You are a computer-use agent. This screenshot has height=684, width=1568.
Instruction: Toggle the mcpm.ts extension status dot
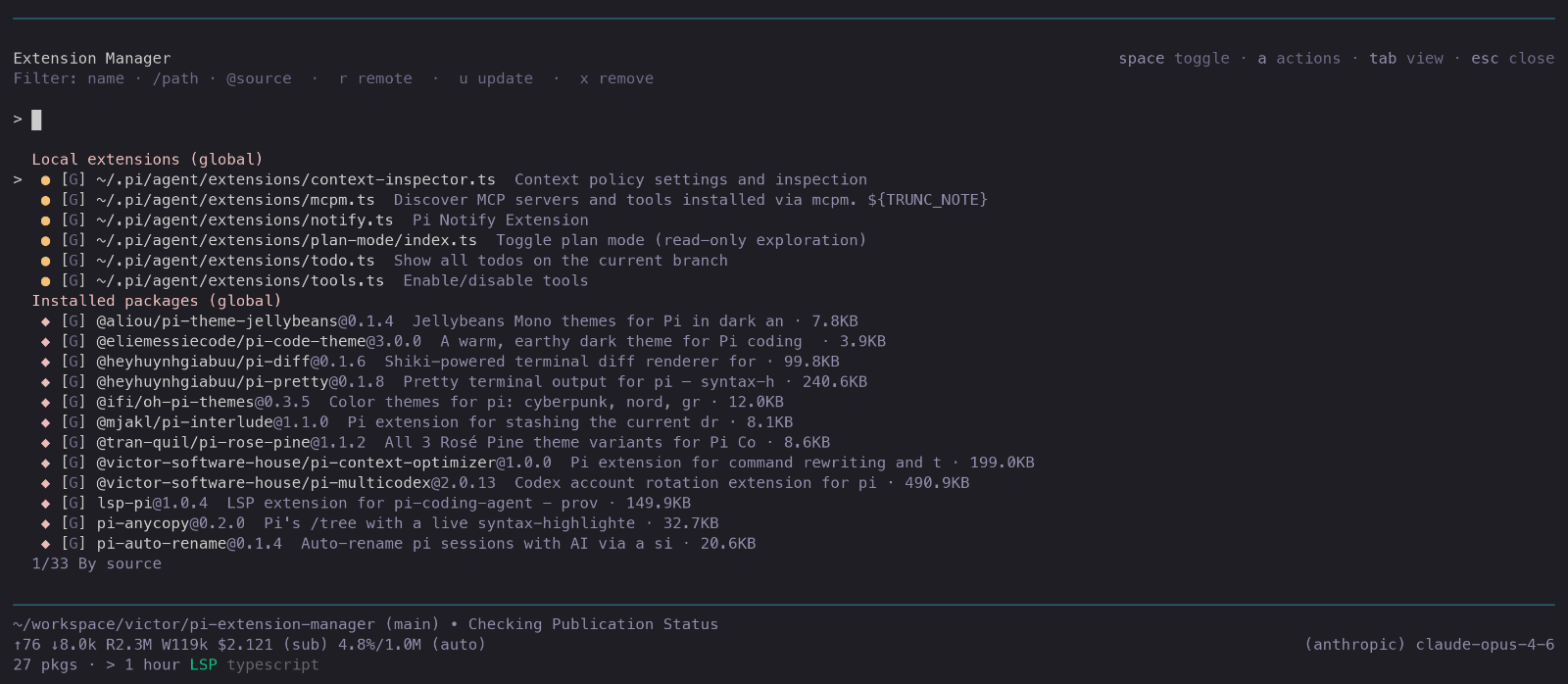pos(45,200)
